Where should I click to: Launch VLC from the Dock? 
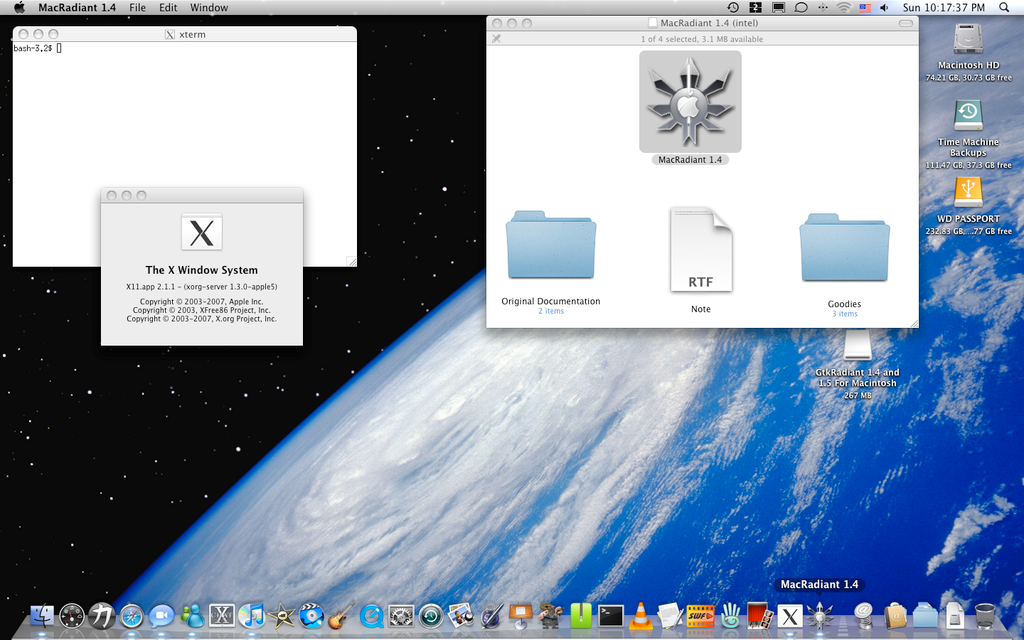(641, 616)
